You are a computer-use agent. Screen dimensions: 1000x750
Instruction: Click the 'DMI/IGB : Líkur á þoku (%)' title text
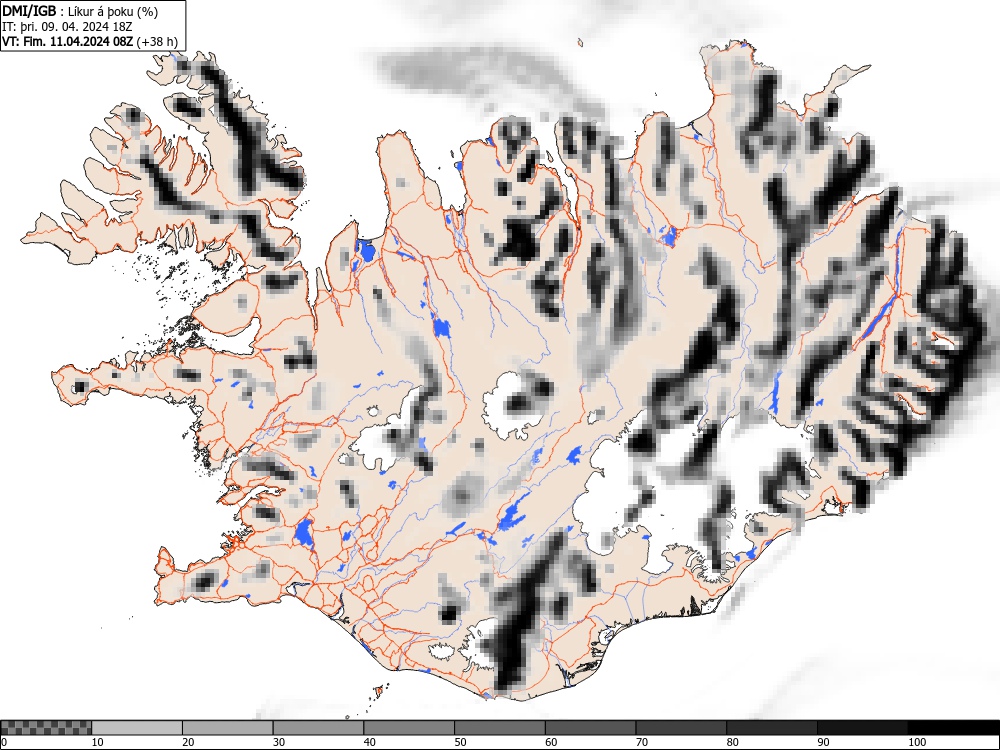[80, 11]
